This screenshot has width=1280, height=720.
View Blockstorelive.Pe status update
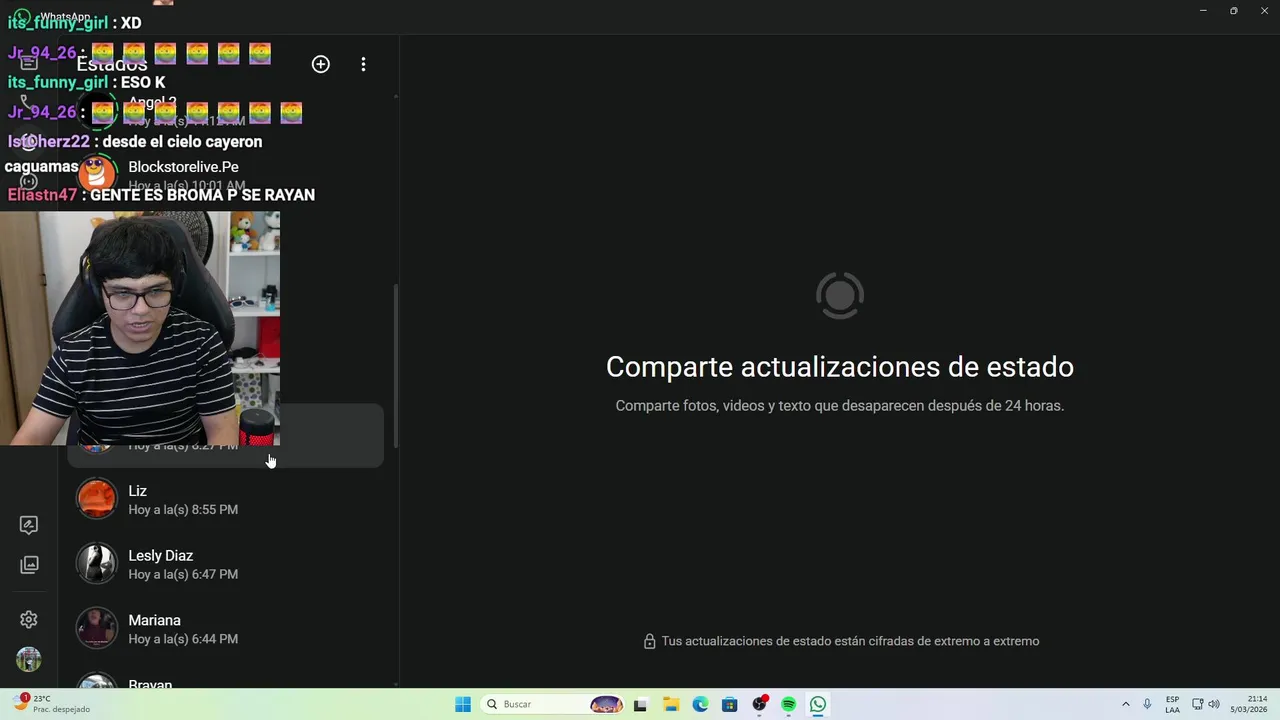point(226,175)
